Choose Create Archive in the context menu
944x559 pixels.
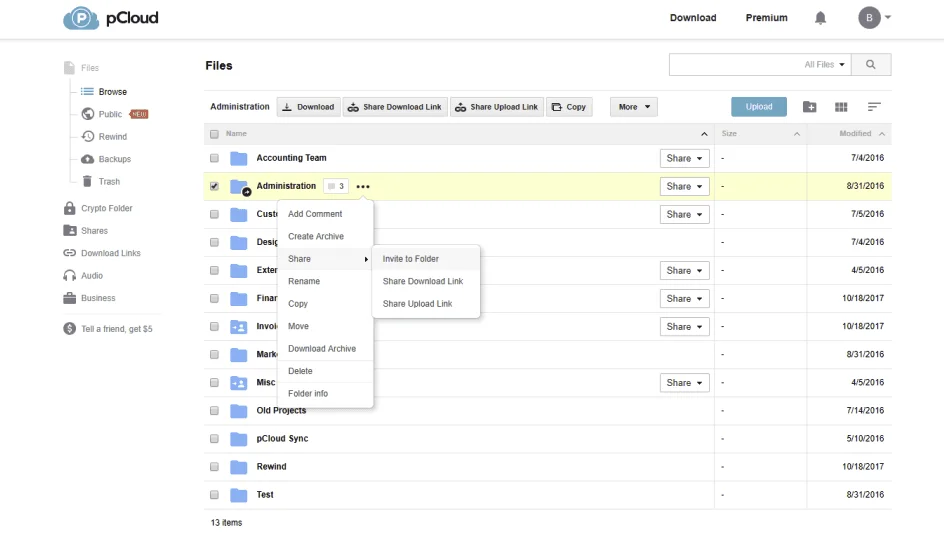click(x=325, y=236)
